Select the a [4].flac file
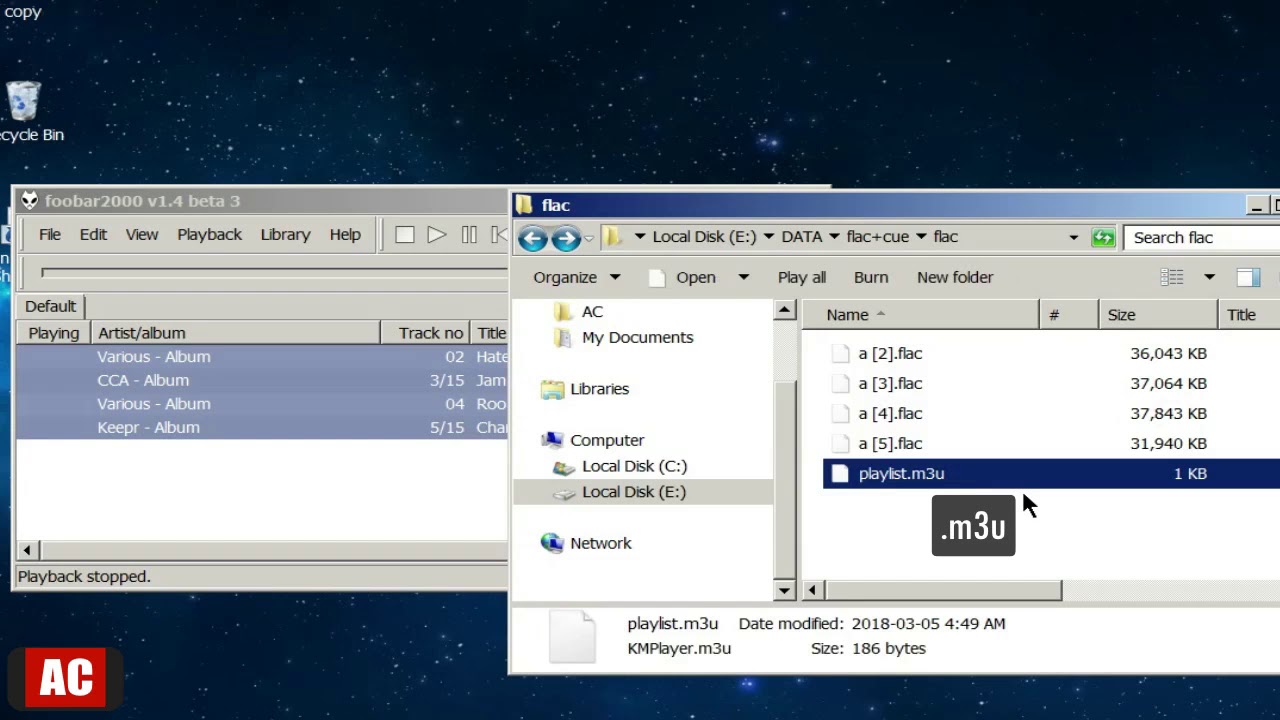Viewport: 1280px width, 720px height. pyautogui.click(x=890, y=414)
